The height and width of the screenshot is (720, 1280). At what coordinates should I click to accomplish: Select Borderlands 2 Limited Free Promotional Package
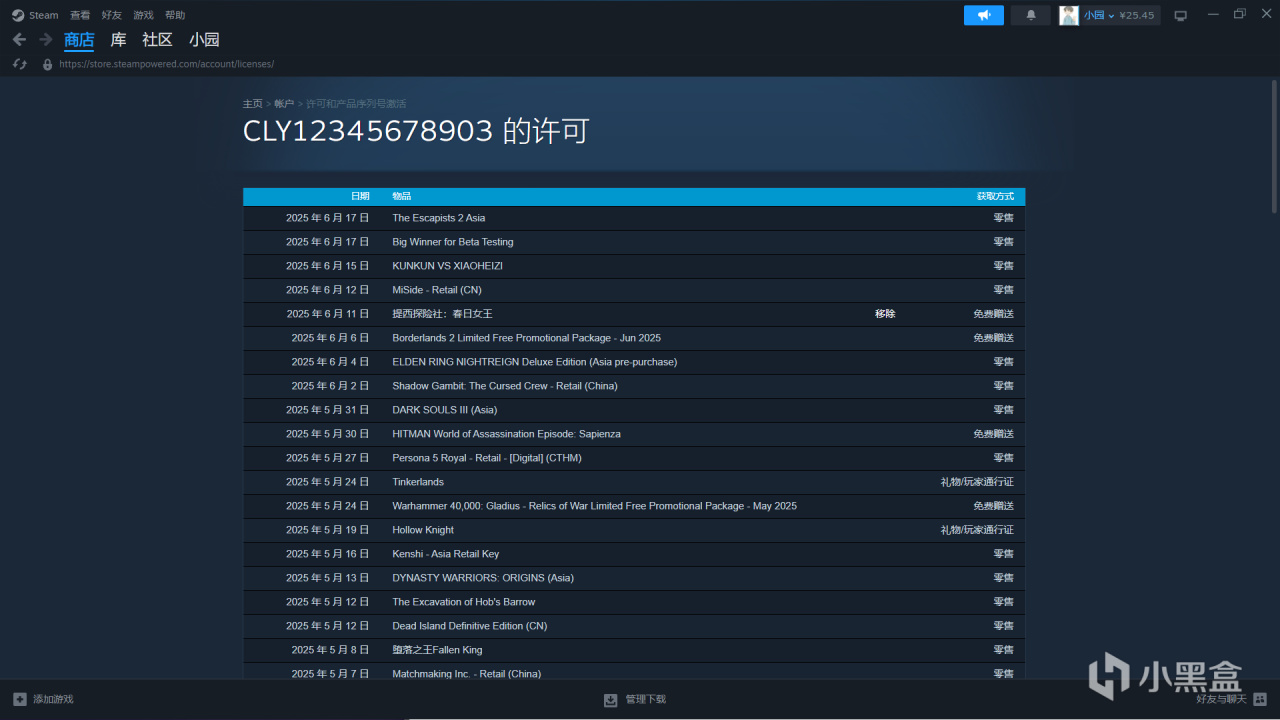526,338
